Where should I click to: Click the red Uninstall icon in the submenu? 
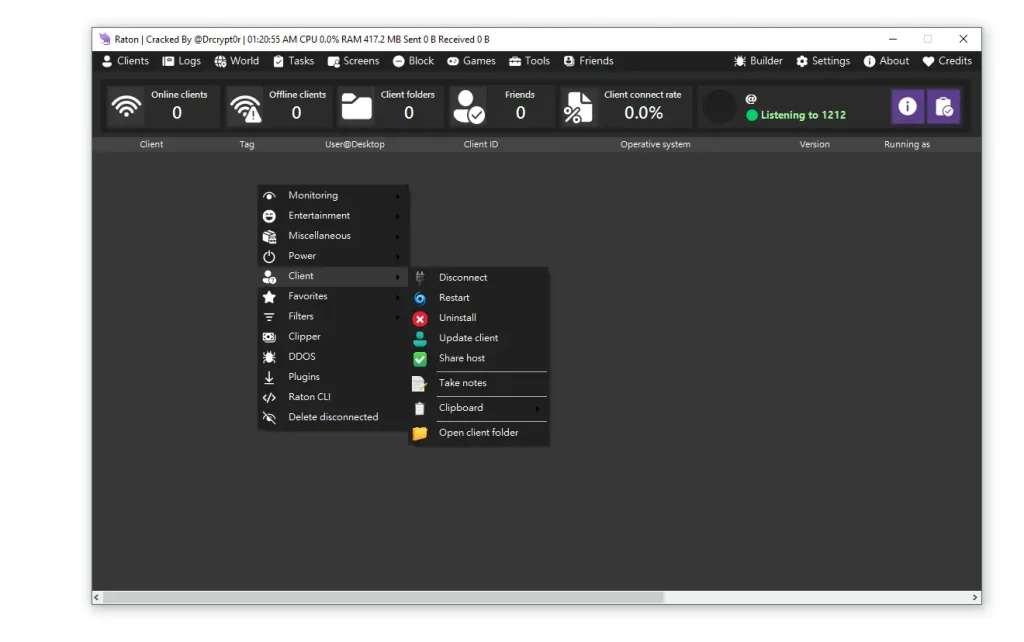coord(419,317)
